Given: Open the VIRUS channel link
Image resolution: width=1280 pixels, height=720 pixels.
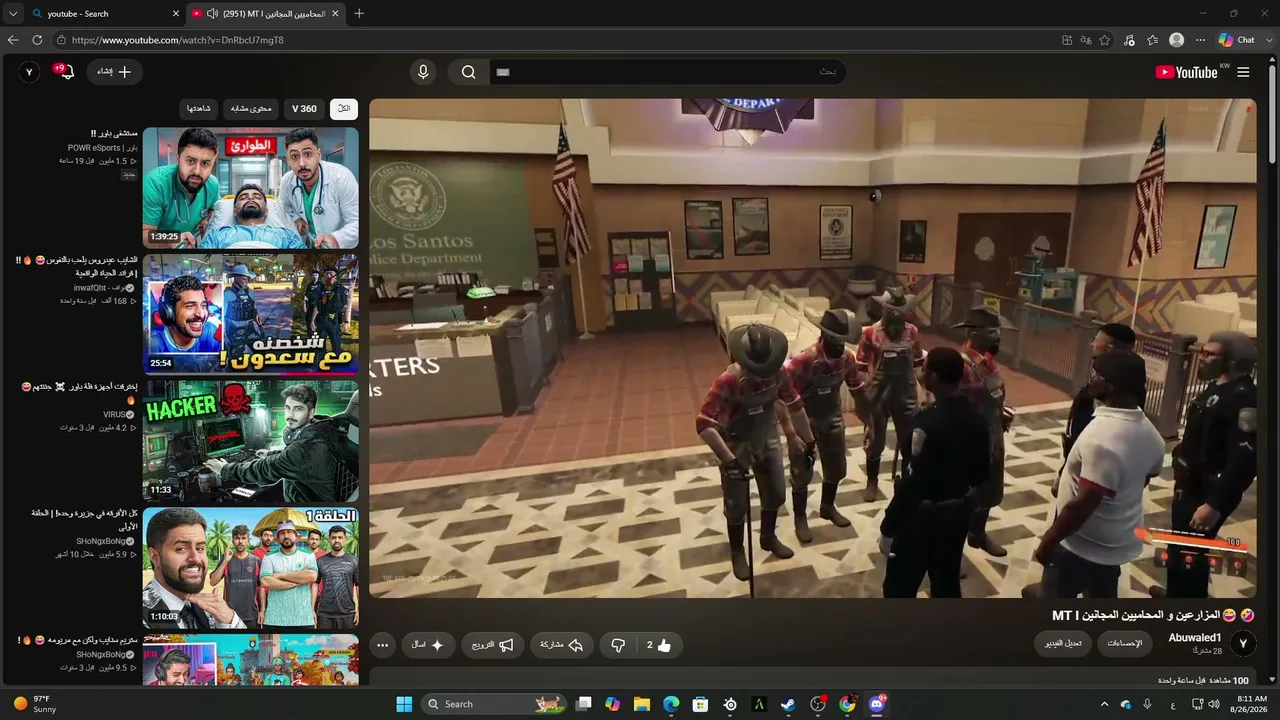Looking at the screenshot, I should click(x=118, y=414).
